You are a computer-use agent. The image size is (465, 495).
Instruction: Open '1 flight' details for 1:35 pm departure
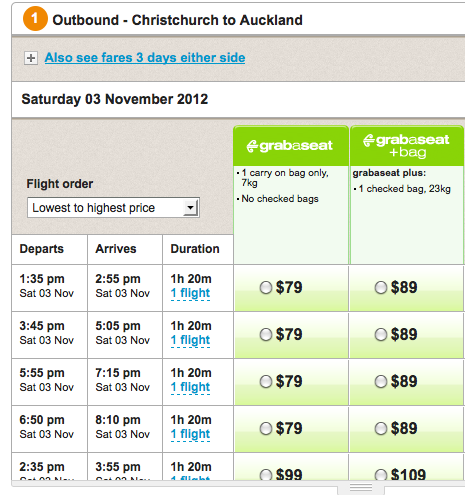[x=190, y=293]
